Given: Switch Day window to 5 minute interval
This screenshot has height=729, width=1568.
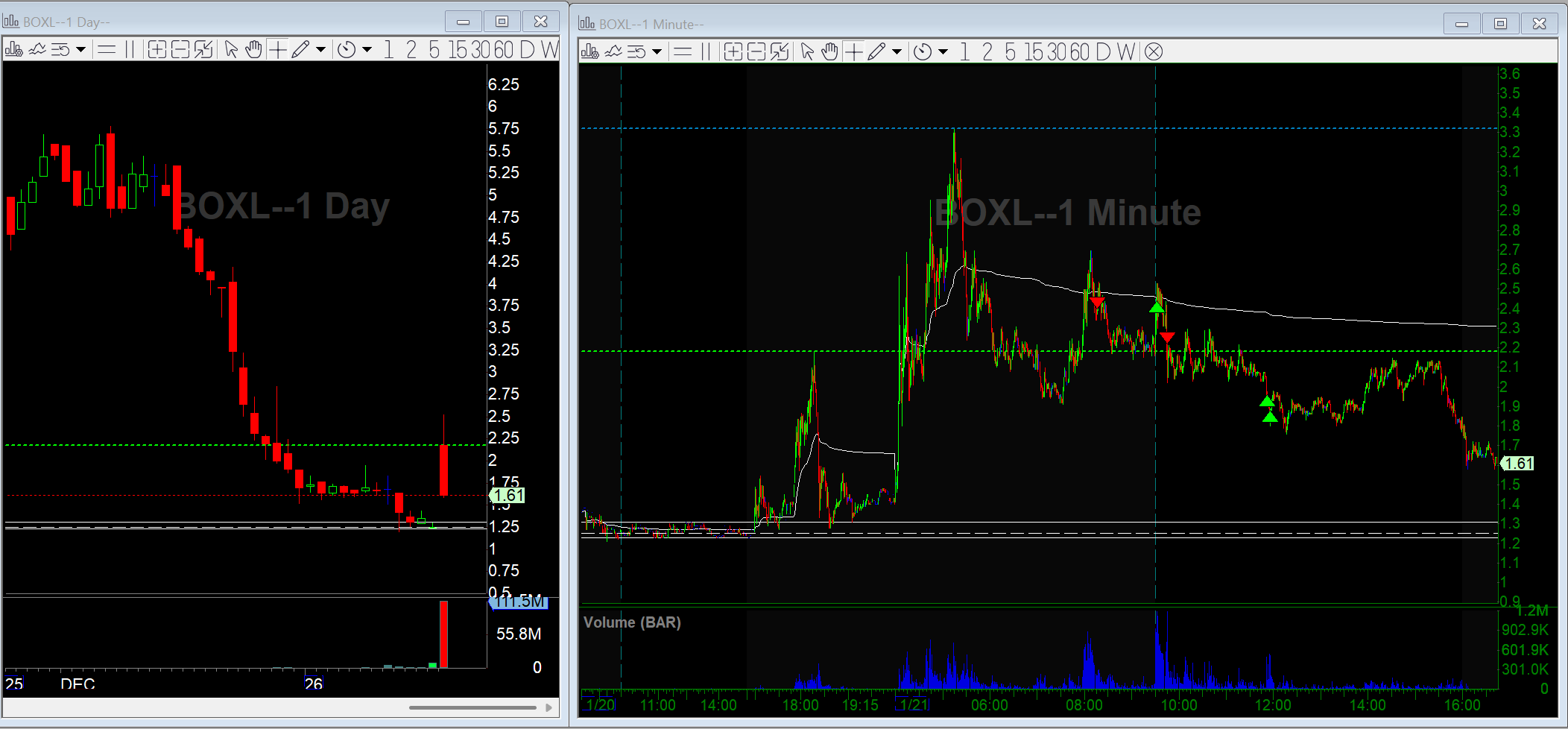Looking at the screenshot, I should 434,50.
